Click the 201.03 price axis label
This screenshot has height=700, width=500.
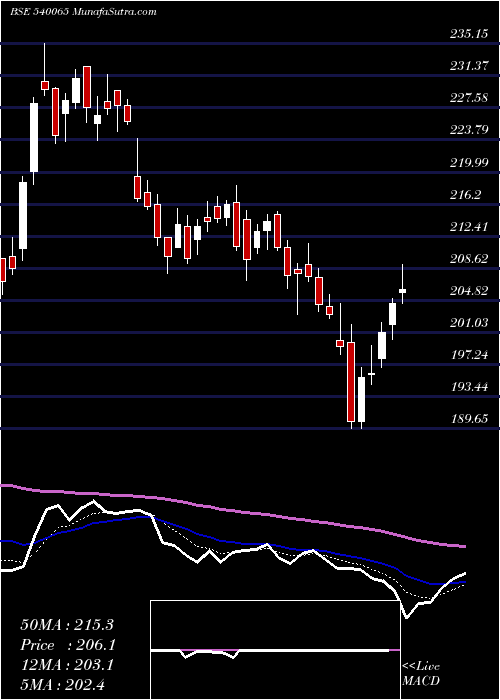469,322
